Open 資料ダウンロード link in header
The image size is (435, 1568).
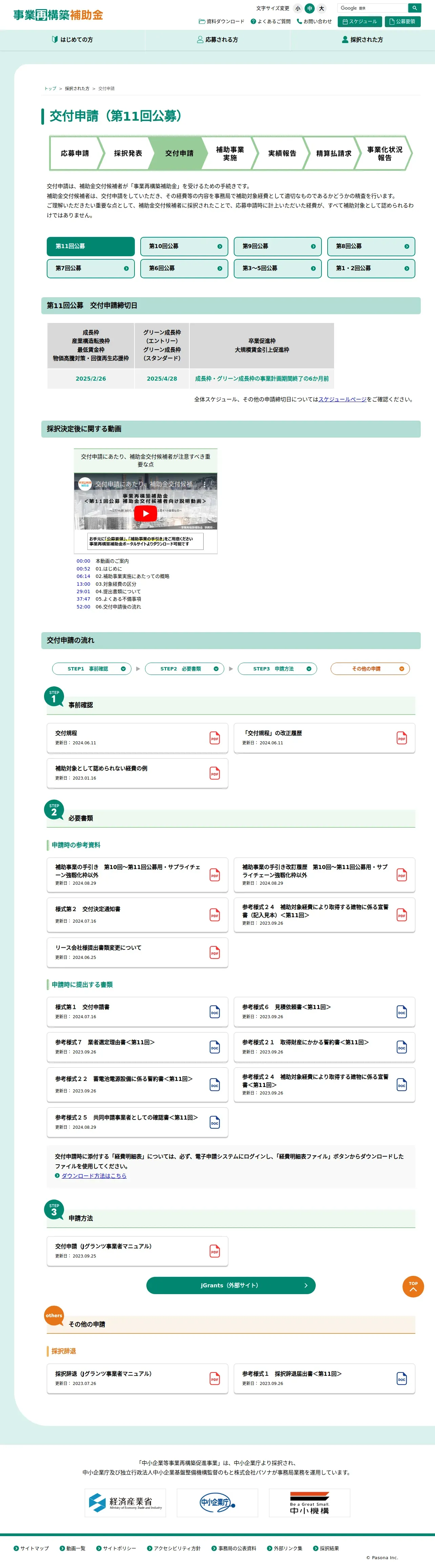[222, 21]
